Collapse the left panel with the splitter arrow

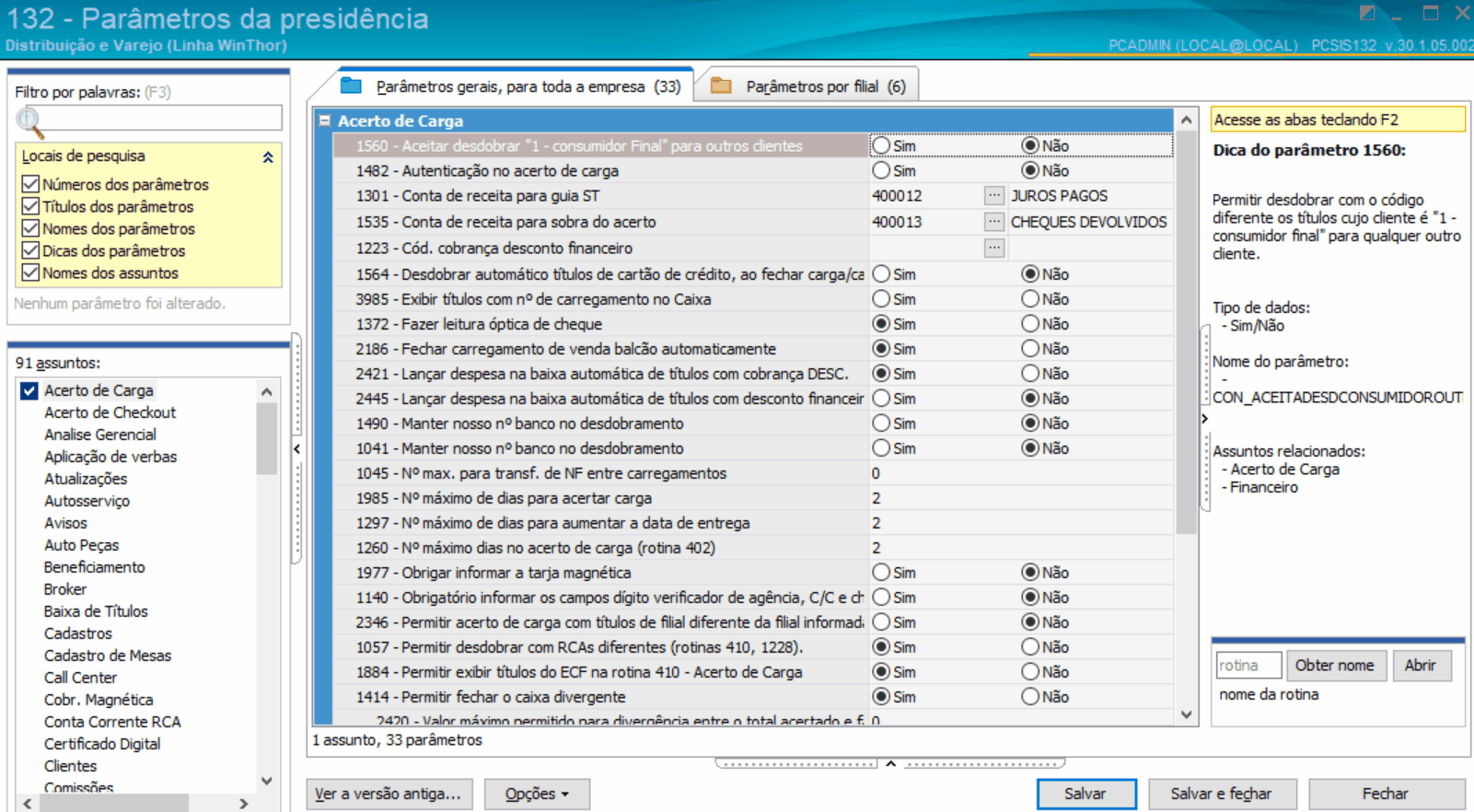(296, 449)
